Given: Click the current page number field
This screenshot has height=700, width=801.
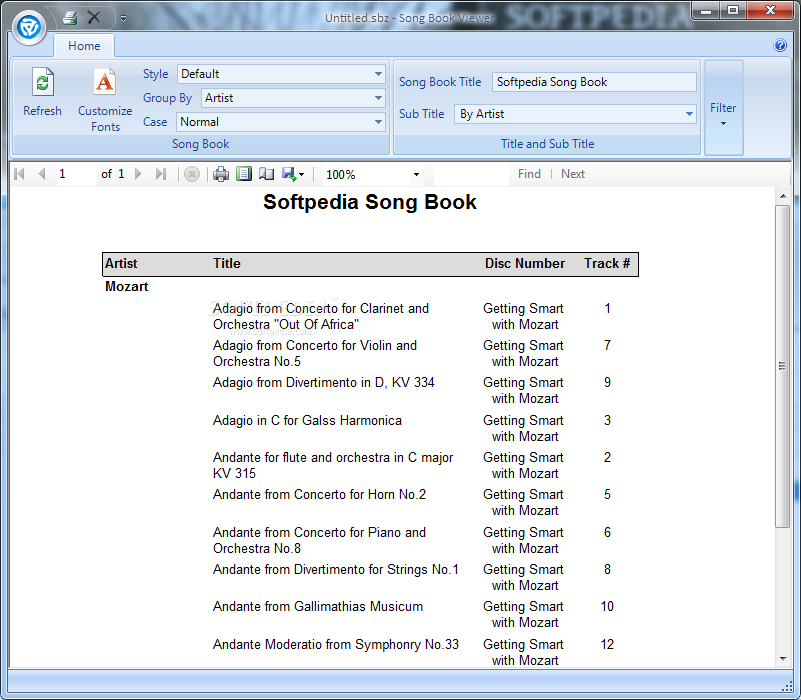Looking at the screenshot, I should 77,174.
